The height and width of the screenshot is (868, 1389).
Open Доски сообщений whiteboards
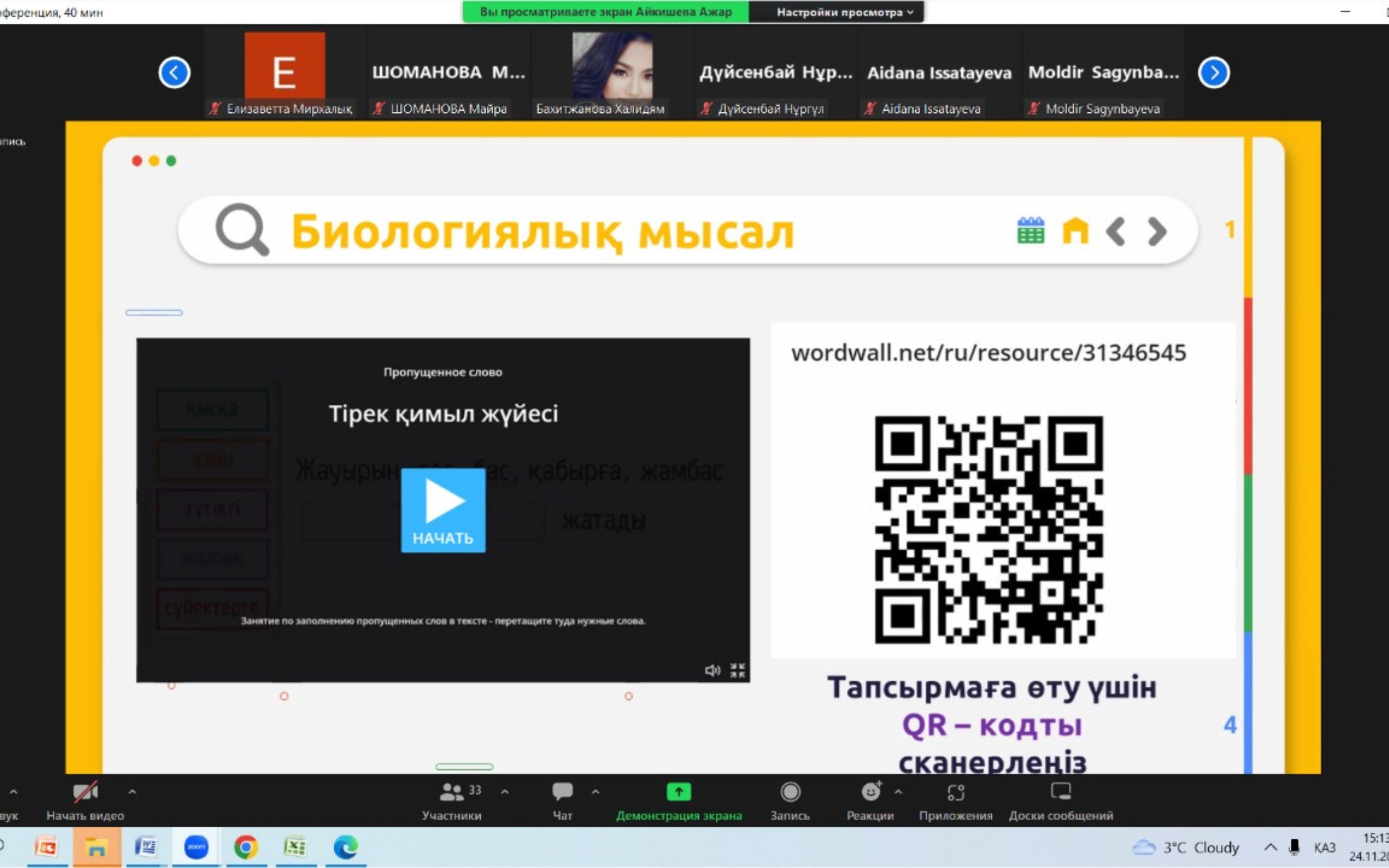(x=1060, y=793)
